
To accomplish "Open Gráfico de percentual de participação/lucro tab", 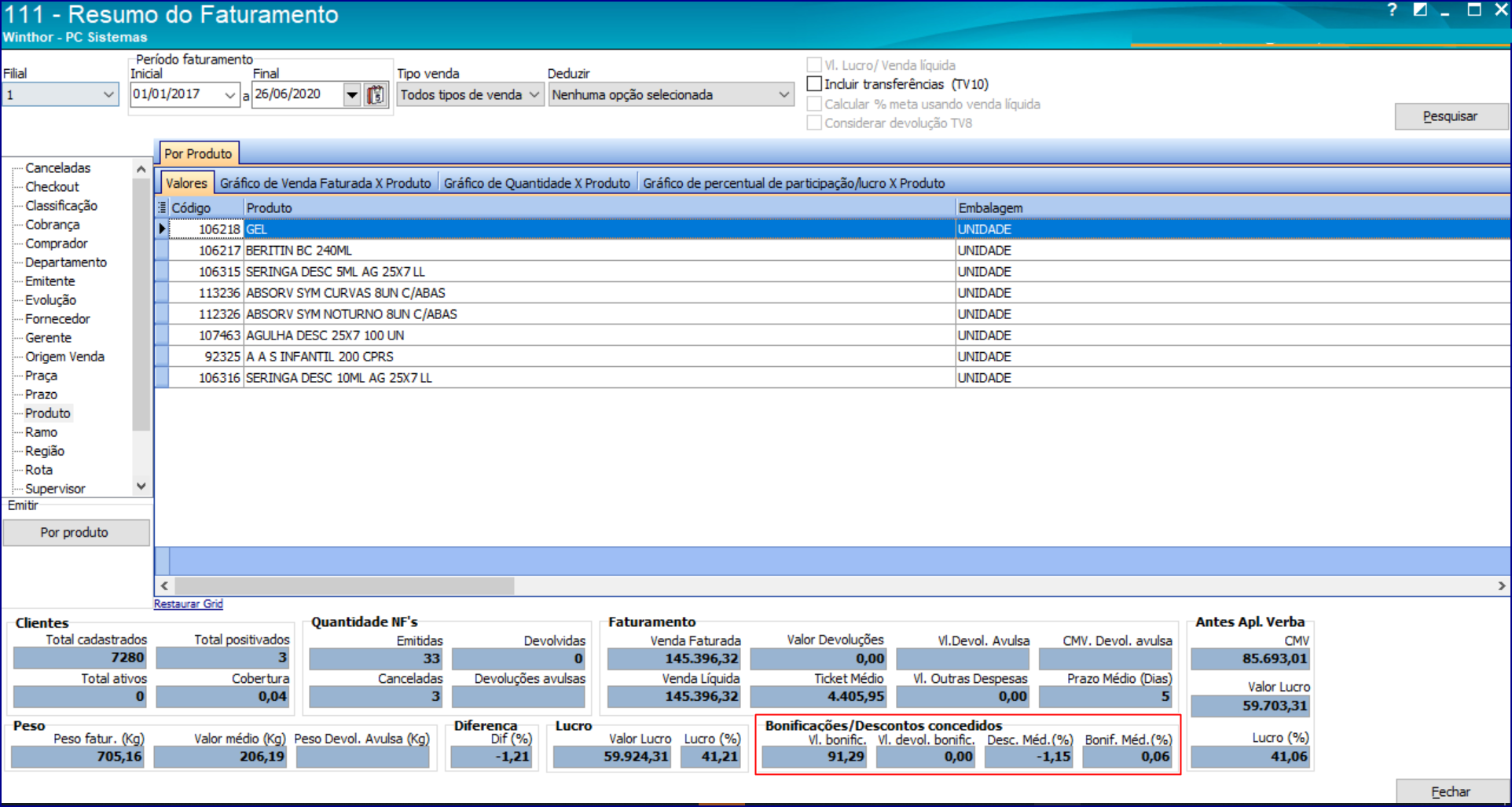I will pos(794,183).
